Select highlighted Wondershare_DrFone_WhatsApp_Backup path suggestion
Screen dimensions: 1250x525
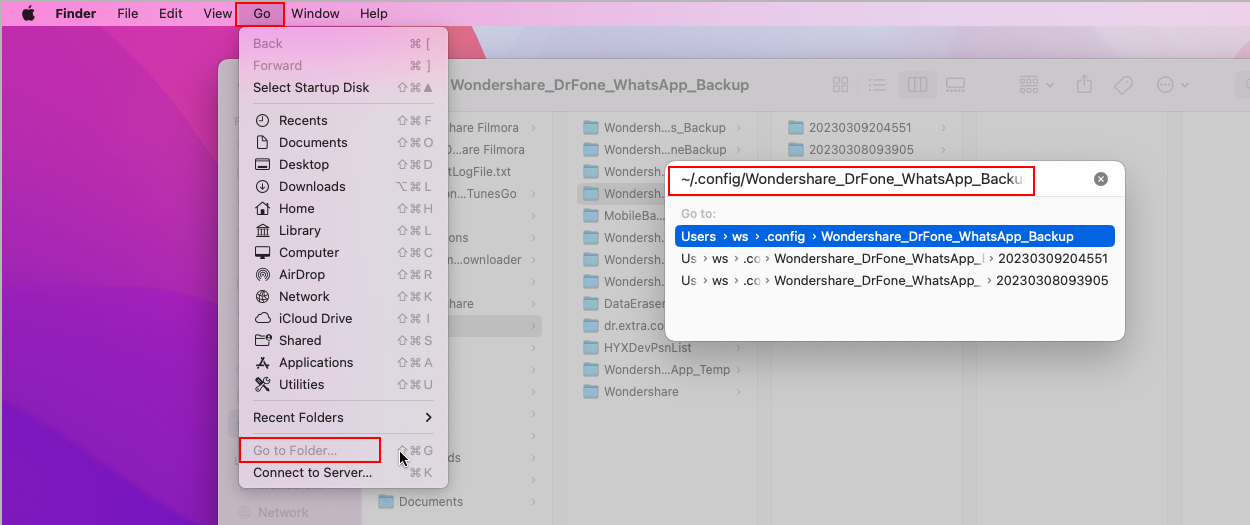(x=894, y=236)
